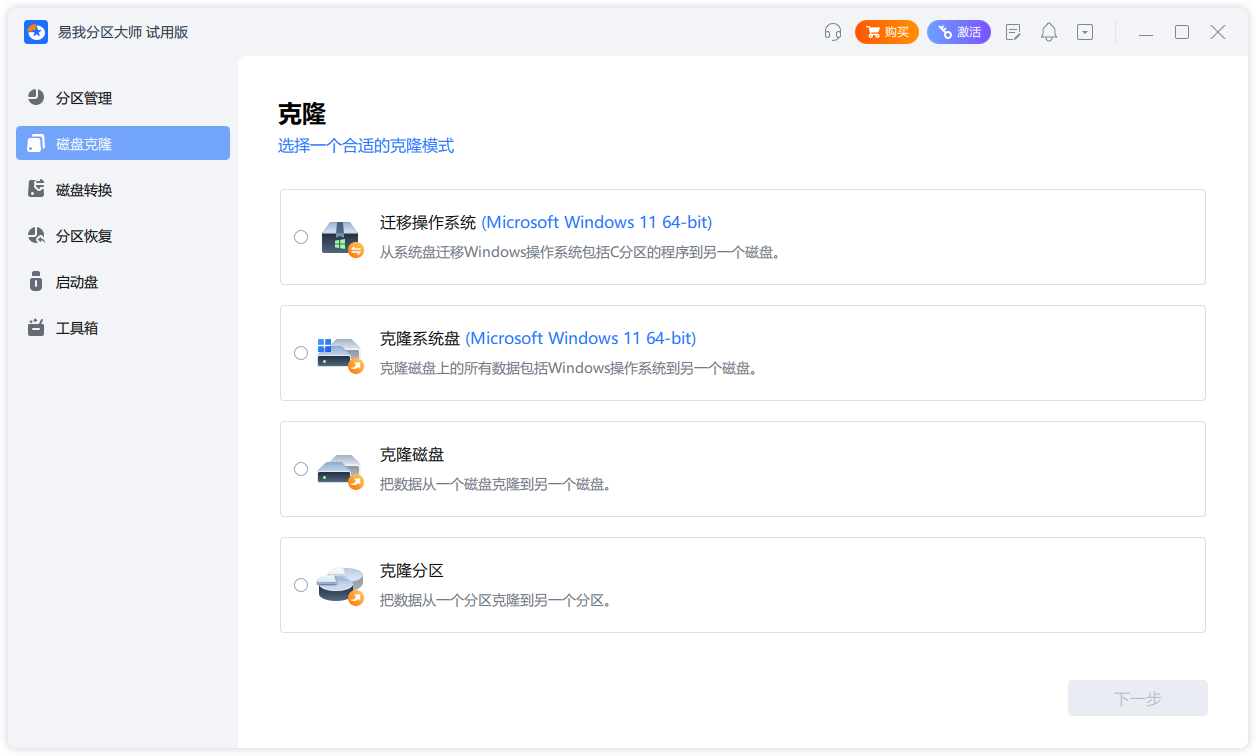Click the 磁盘克隆 sidebar icon
Screen dimensions: 1256x756
[37, 143]
